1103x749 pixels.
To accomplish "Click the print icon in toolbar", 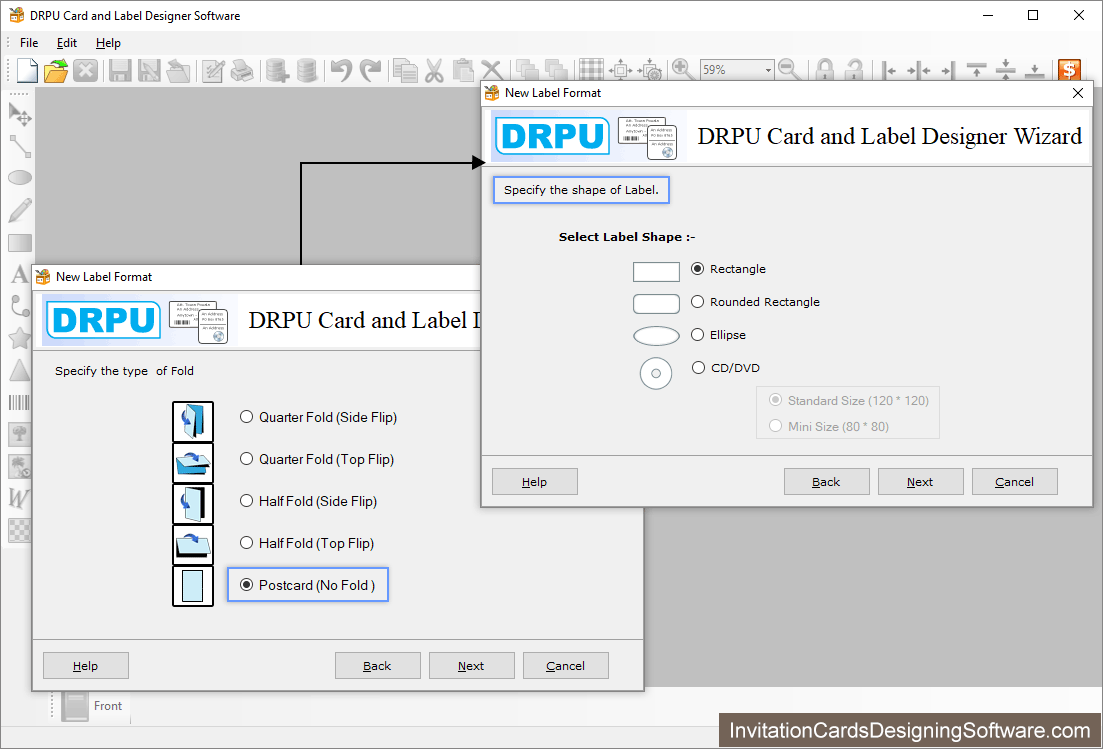I will tap(242, 70).
